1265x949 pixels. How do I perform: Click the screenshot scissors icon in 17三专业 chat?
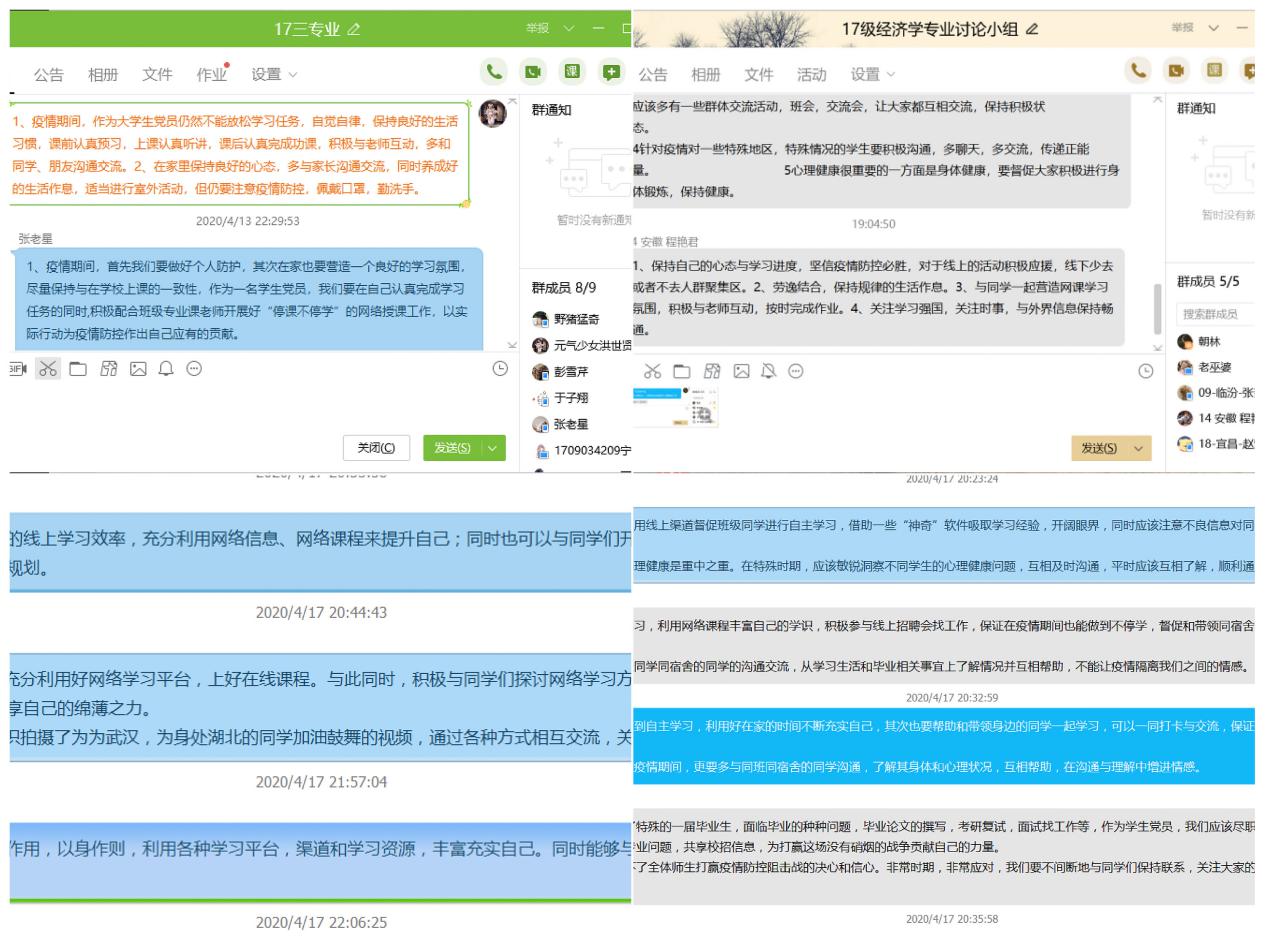coord(47,369)
